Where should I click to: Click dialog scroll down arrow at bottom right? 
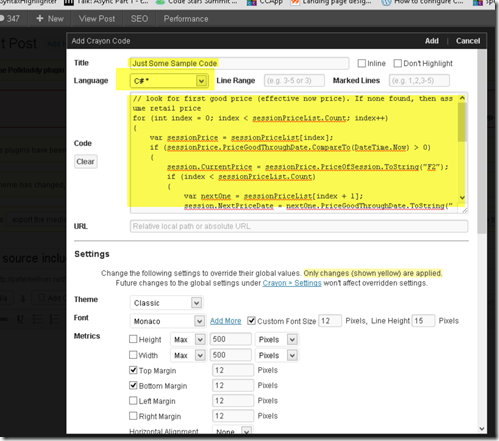pyautogui.click(x=482, y=429)
